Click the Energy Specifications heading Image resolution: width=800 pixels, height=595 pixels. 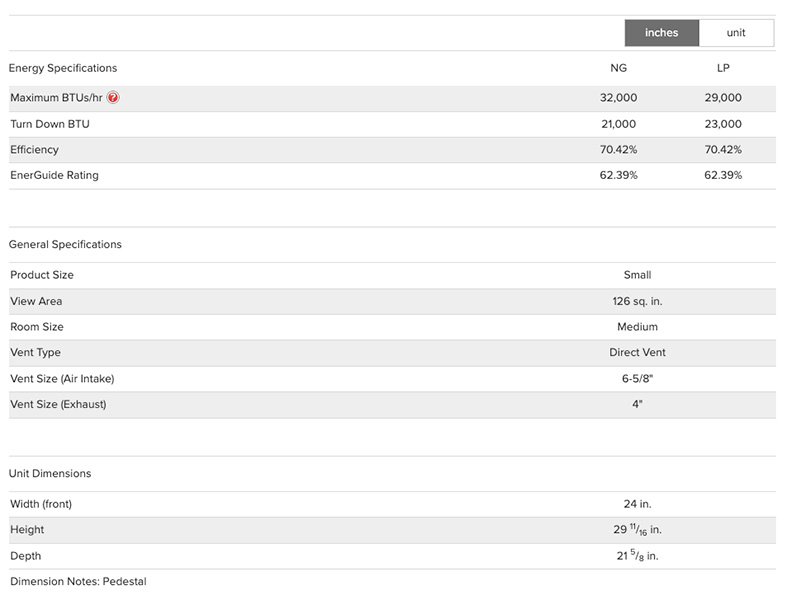click(x=63, y=68)
